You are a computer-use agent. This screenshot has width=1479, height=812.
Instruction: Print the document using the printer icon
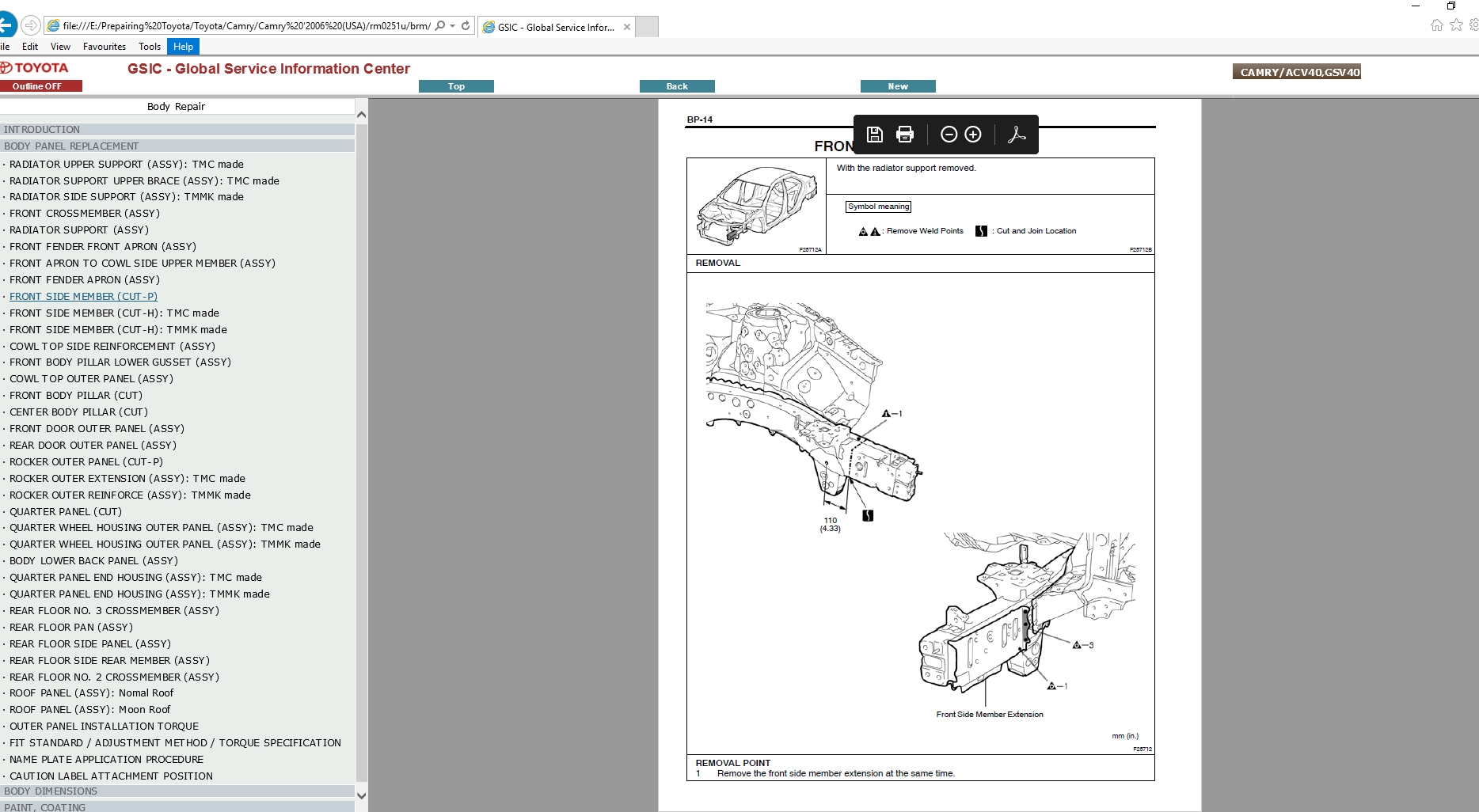tap(905, 135)
